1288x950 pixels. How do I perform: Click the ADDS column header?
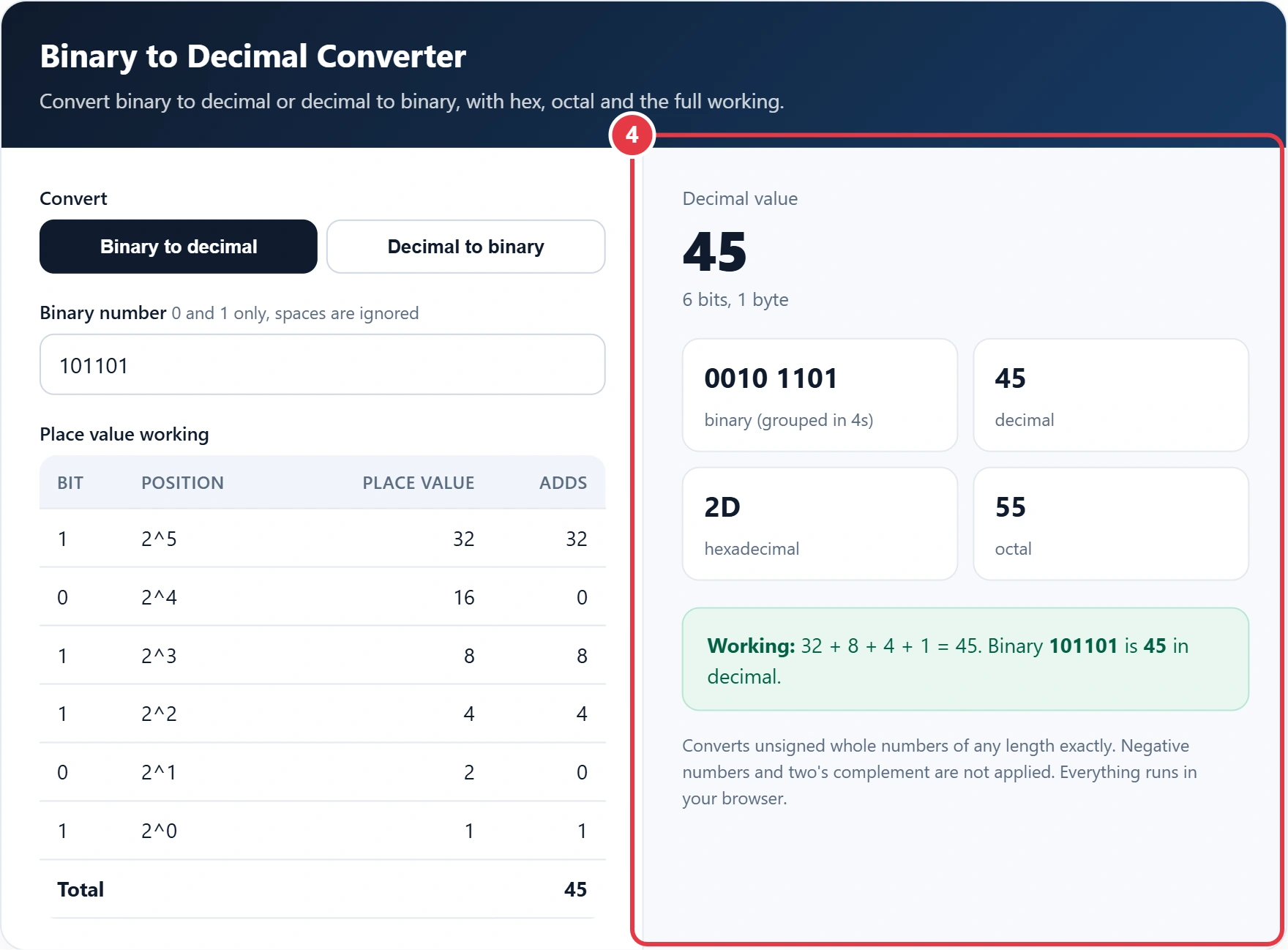click(x=563, y=482)
